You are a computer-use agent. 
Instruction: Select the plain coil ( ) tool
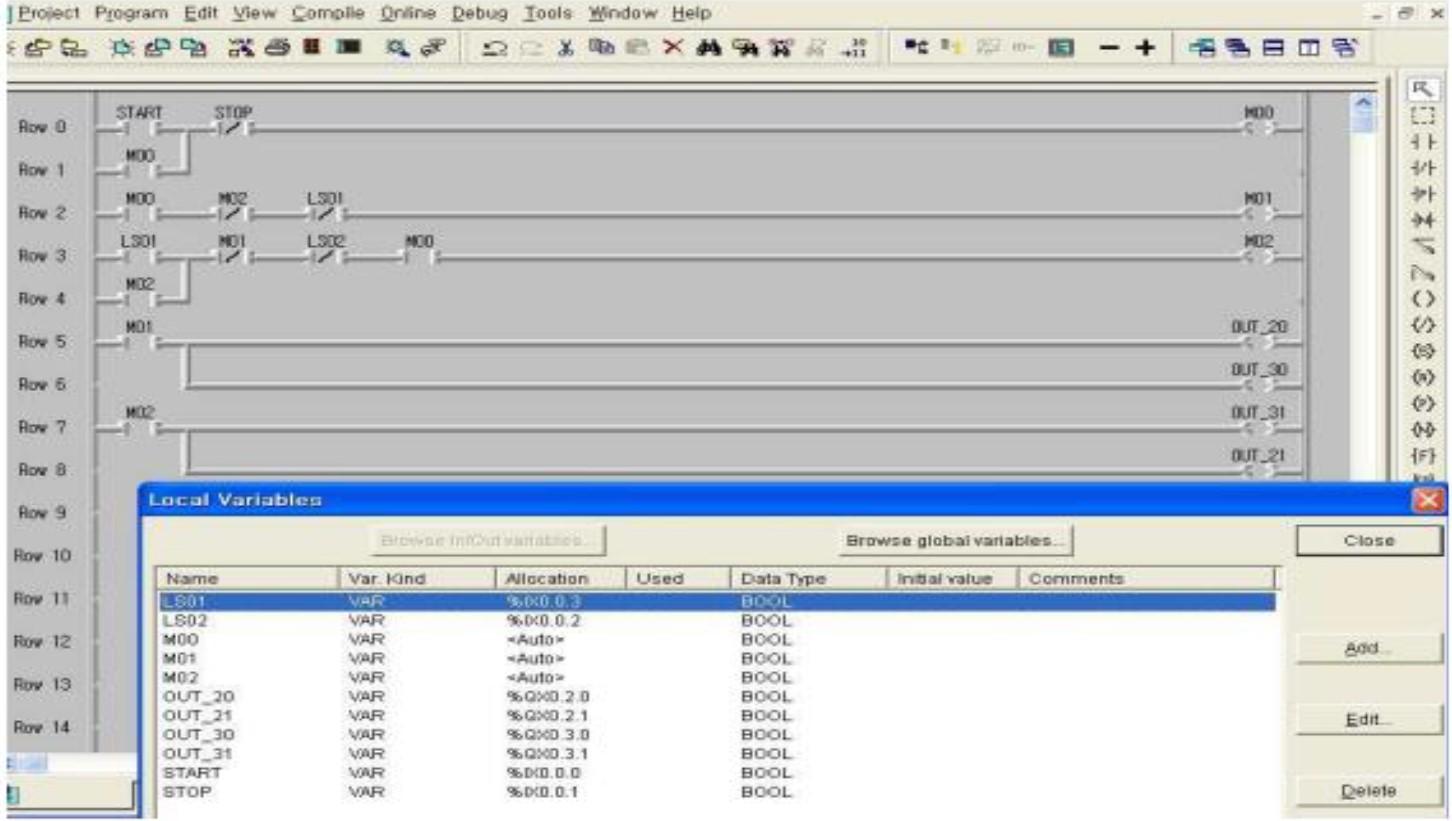click(1422, 300)
